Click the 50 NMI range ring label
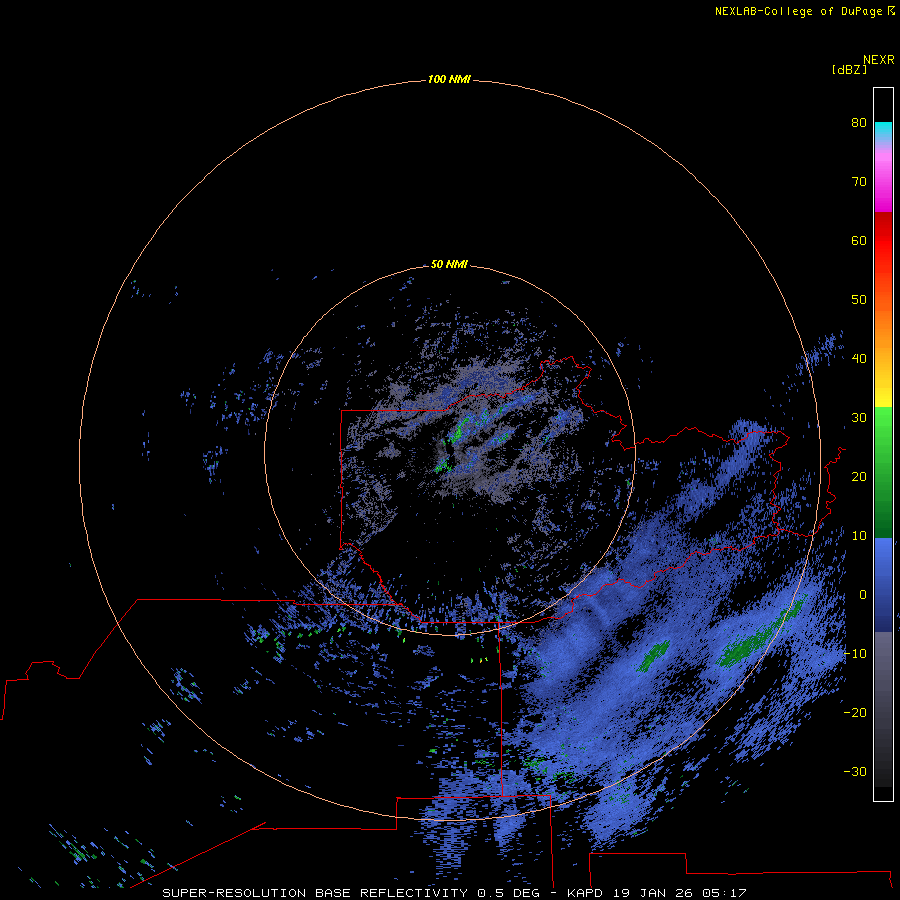 click(449, 264)
